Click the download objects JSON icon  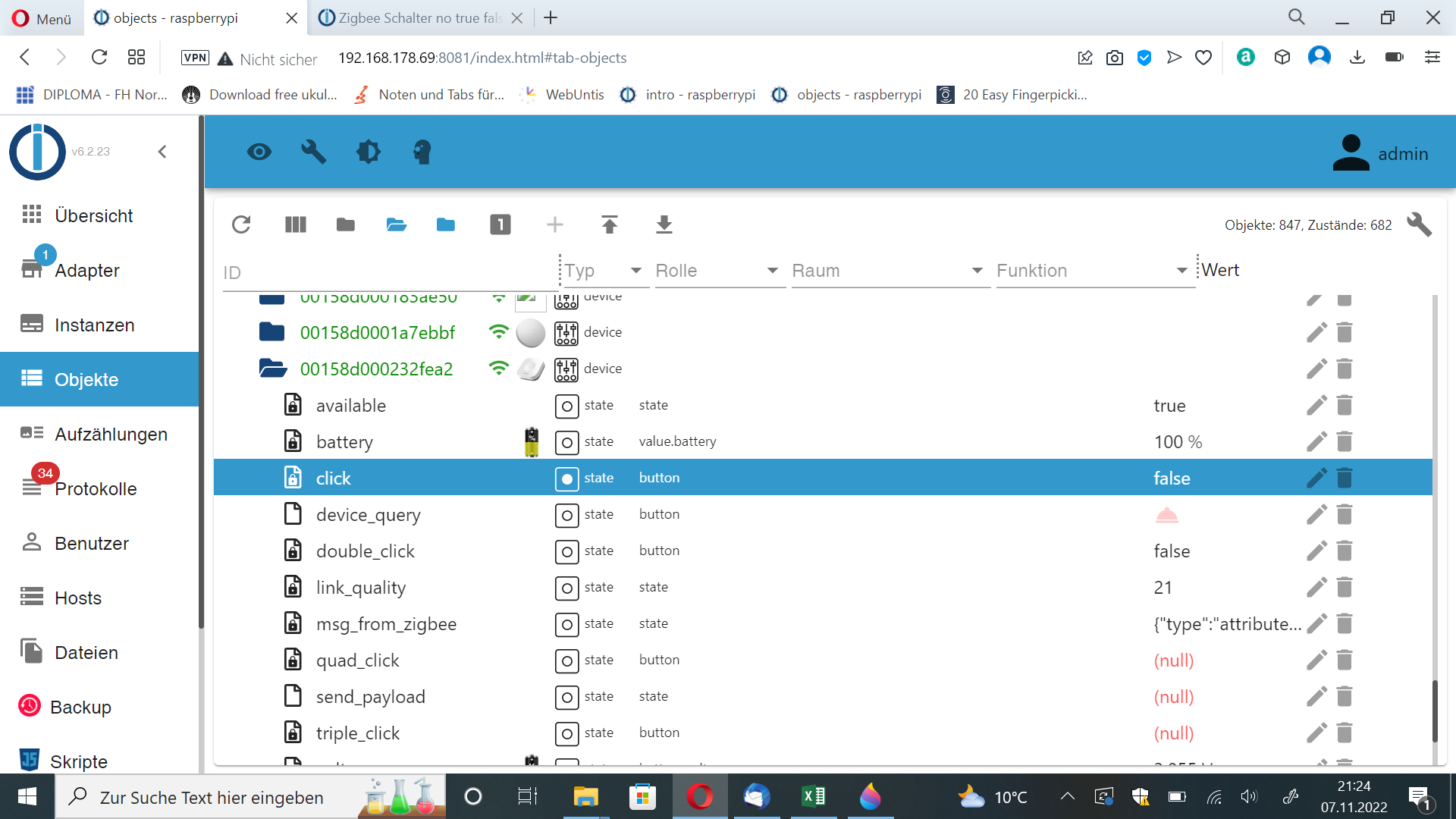pyautogui.click(x=664, y=224)
